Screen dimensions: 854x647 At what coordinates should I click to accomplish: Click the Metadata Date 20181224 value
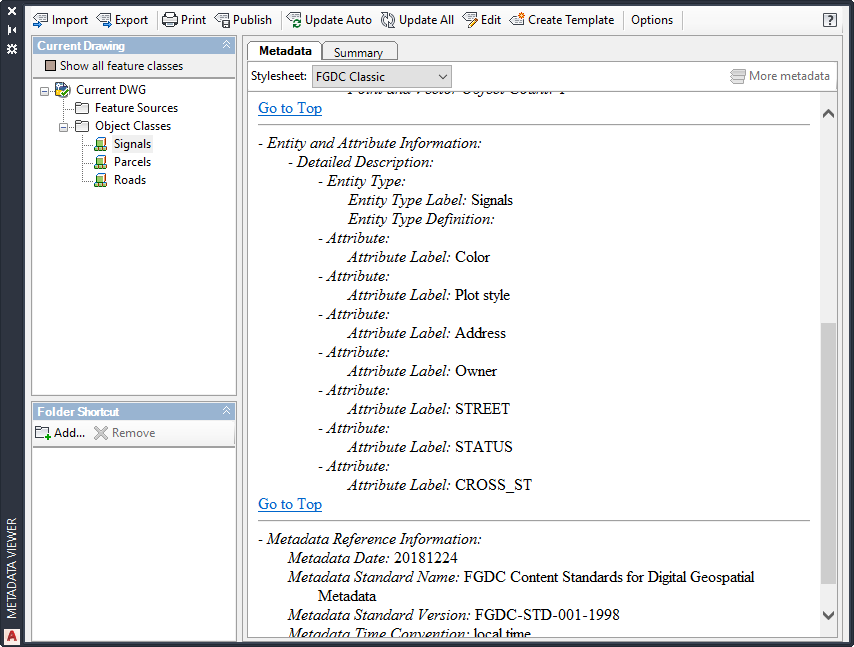click(x=425, y=558)
